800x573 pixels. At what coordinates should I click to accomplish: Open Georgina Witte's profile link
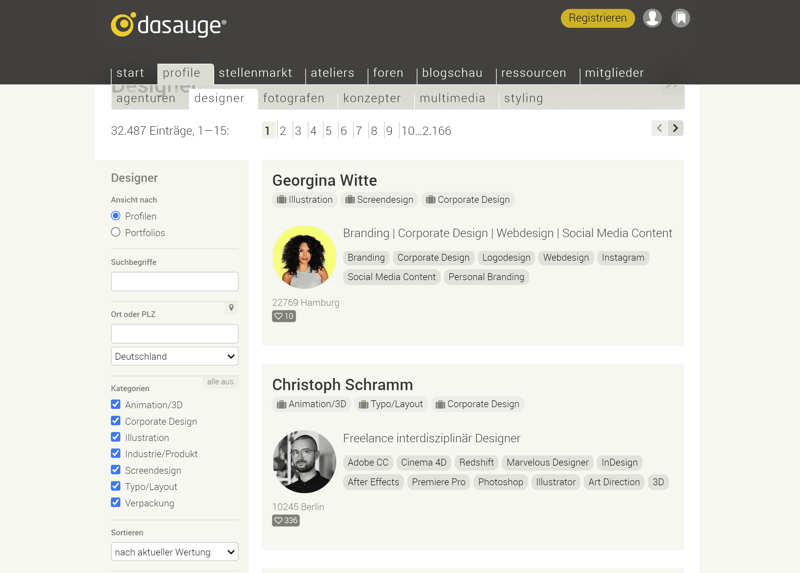point(324,180)
